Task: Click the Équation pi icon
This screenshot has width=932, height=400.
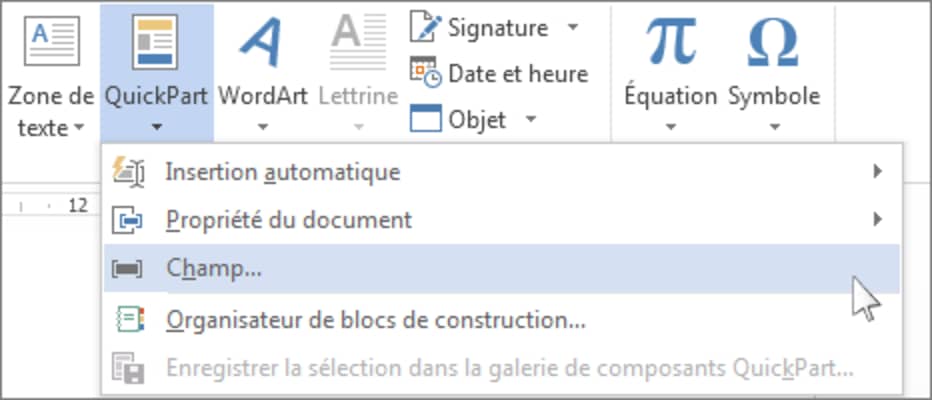Action: pos(670,41)
